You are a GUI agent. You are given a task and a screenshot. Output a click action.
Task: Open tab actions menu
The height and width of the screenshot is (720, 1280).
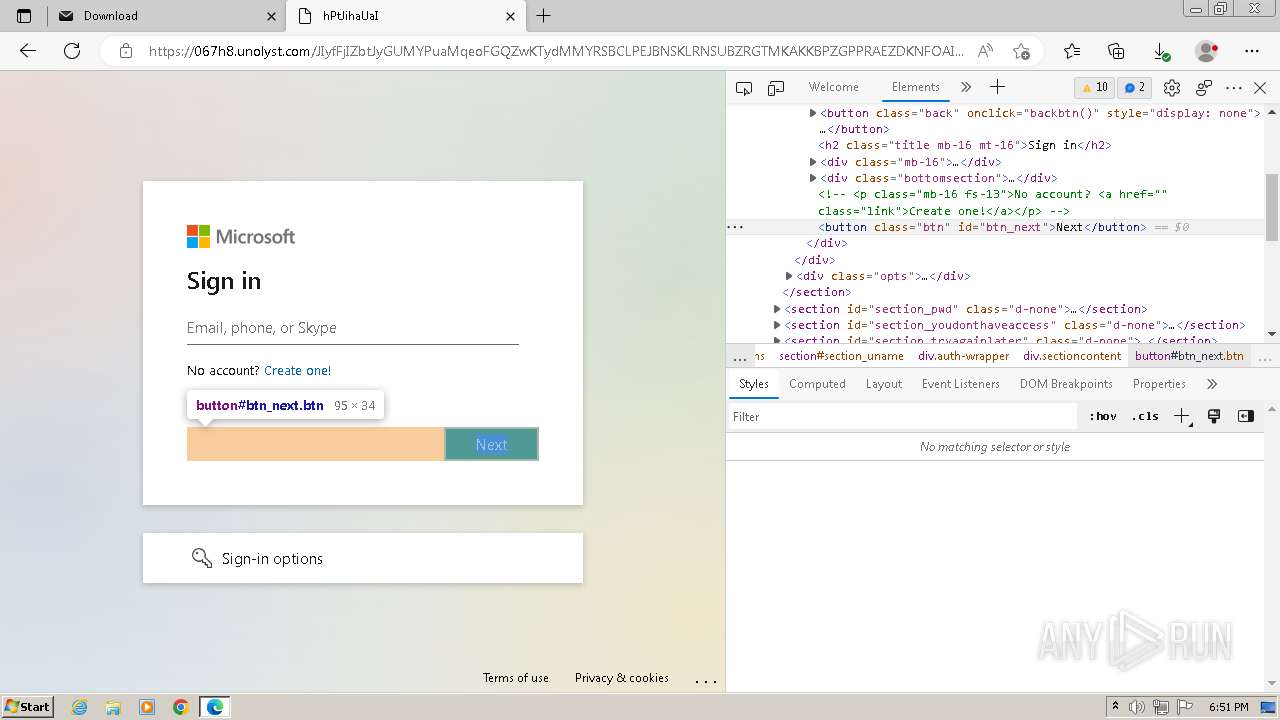[x=24, y=16]
